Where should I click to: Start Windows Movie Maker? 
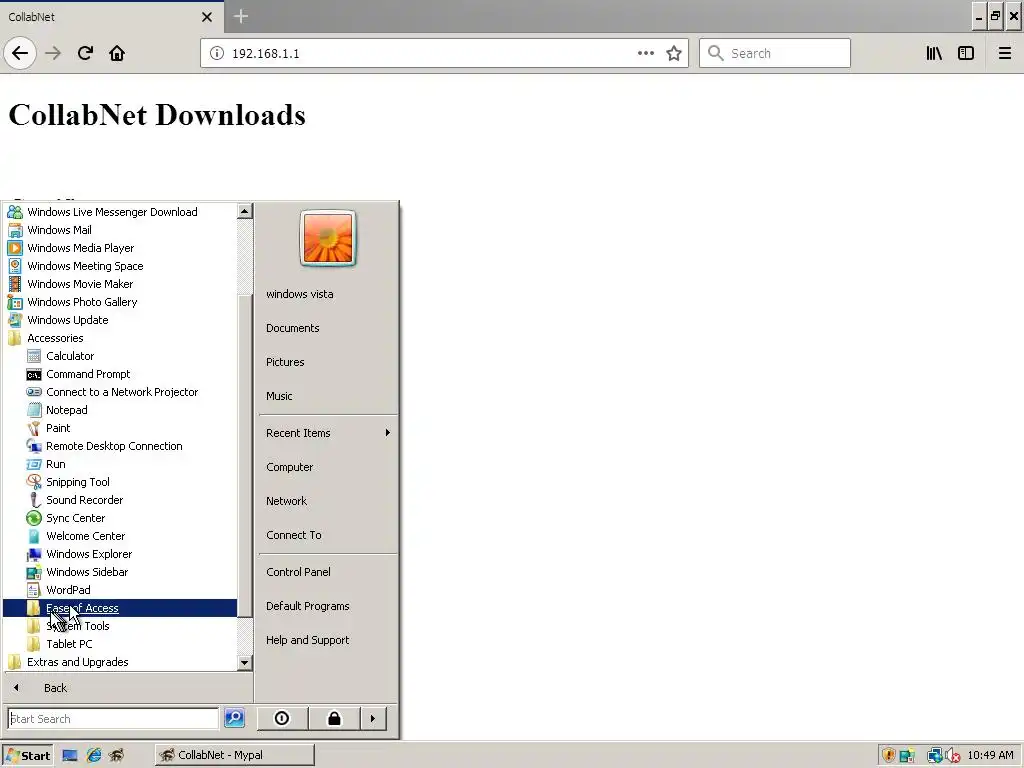pyautogui.click(x=120, y=284)
